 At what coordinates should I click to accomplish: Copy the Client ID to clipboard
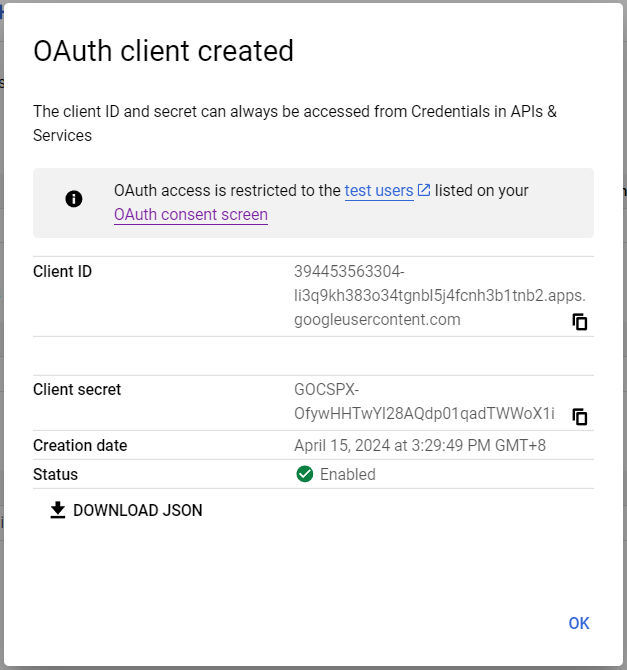pos(580,322)
